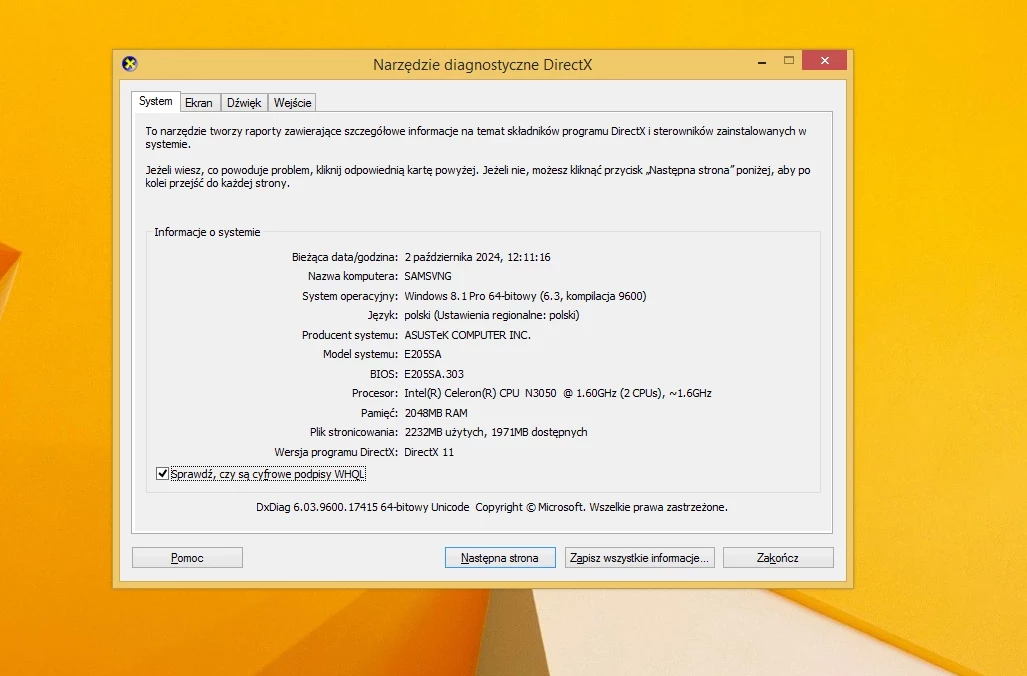Click the Windows 8.1 Pro operating system value

pyautogui.click(x=525, y=296)
